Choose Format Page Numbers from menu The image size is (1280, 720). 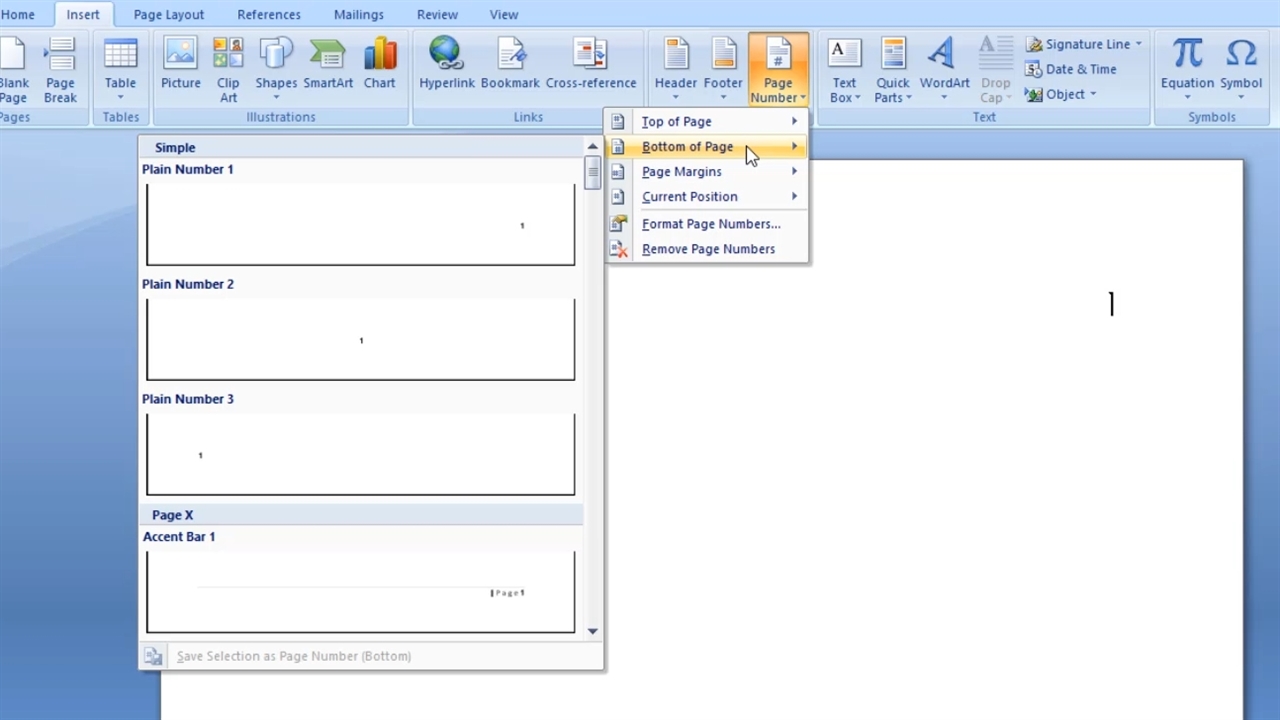click(710, 224)
